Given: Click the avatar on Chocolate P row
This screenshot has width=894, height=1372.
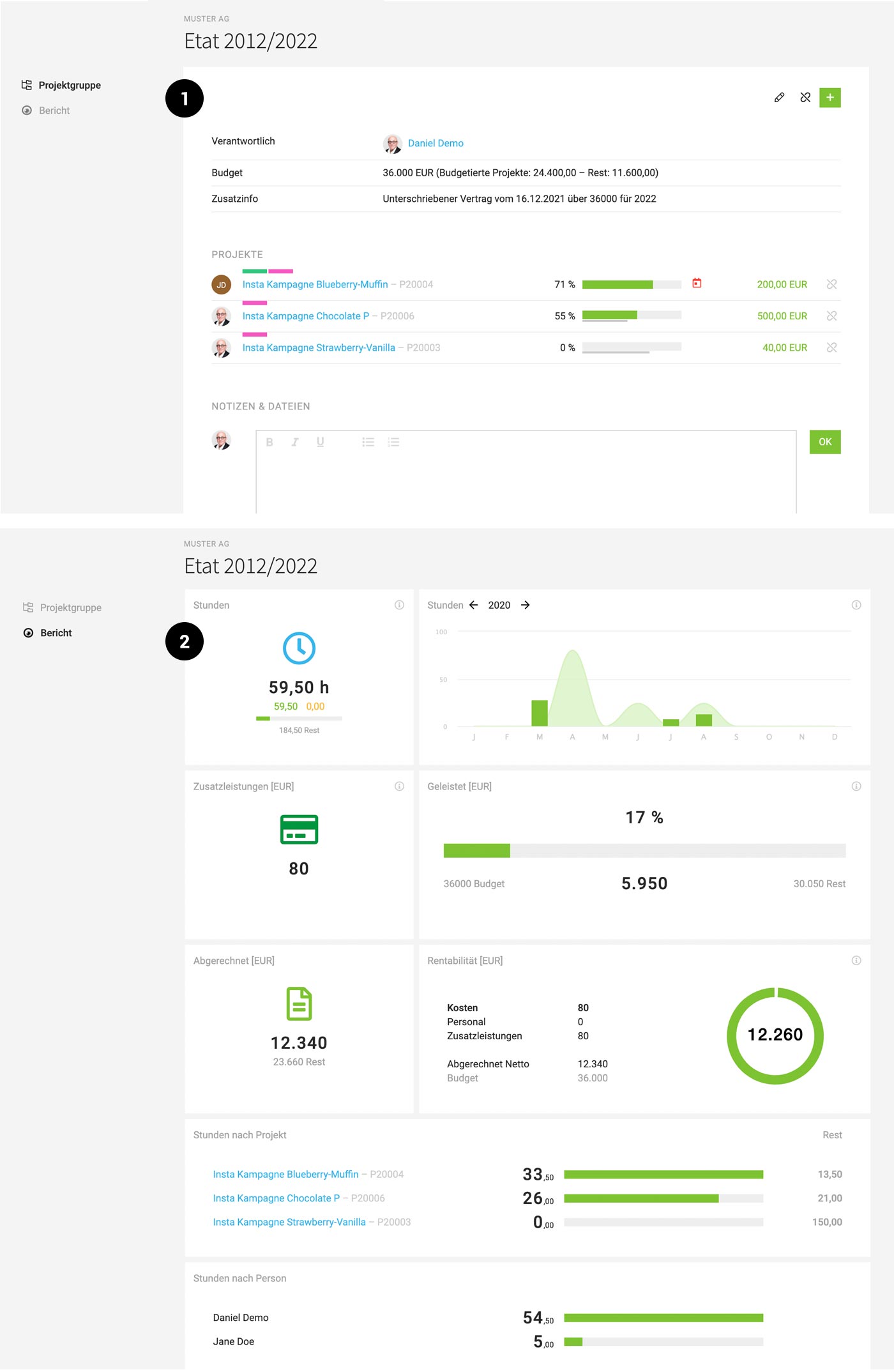Looking at the screenshot, I should point(221,316).
